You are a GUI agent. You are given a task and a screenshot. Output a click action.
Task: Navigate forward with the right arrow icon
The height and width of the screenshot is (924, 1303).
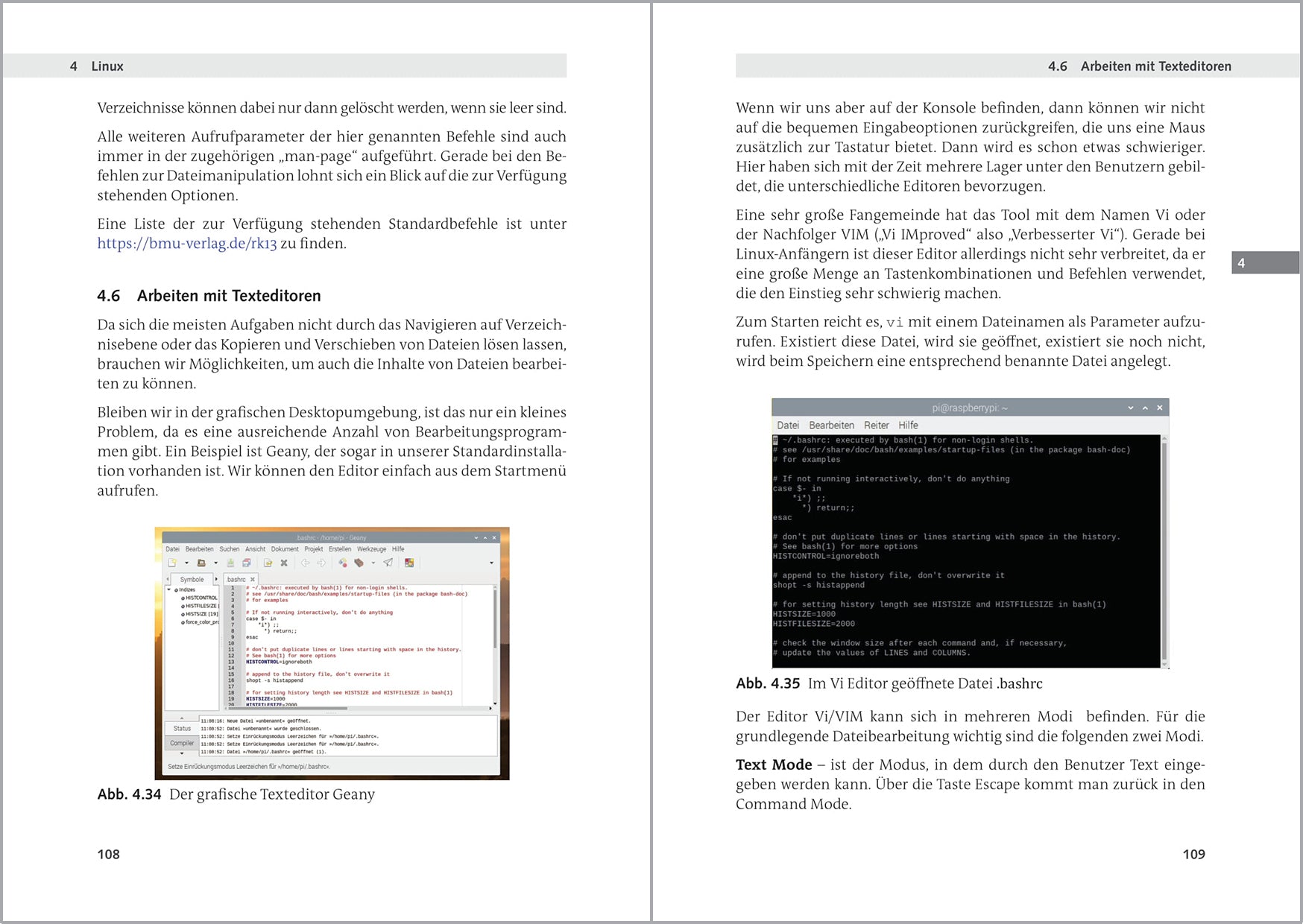(321, 563)
